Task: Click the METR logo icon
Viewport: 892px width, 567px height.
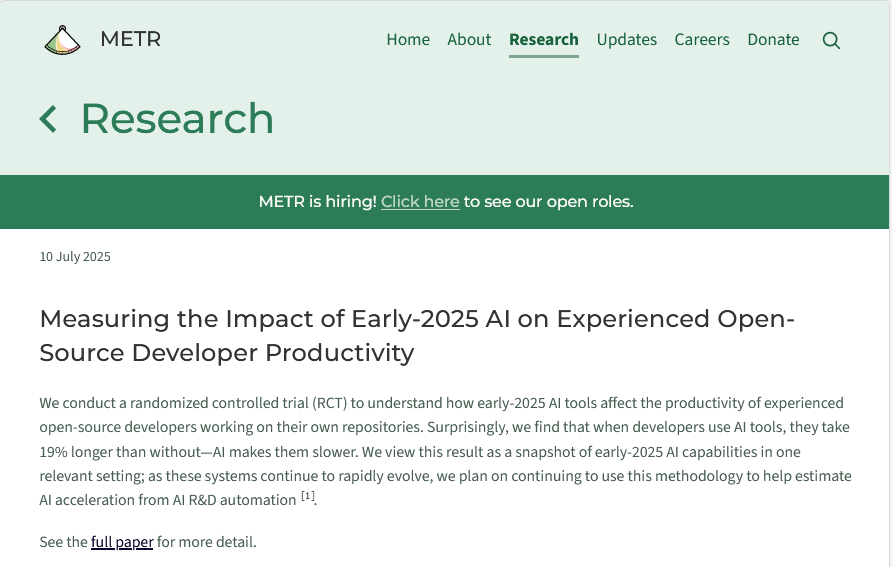Action: (63, 40)
